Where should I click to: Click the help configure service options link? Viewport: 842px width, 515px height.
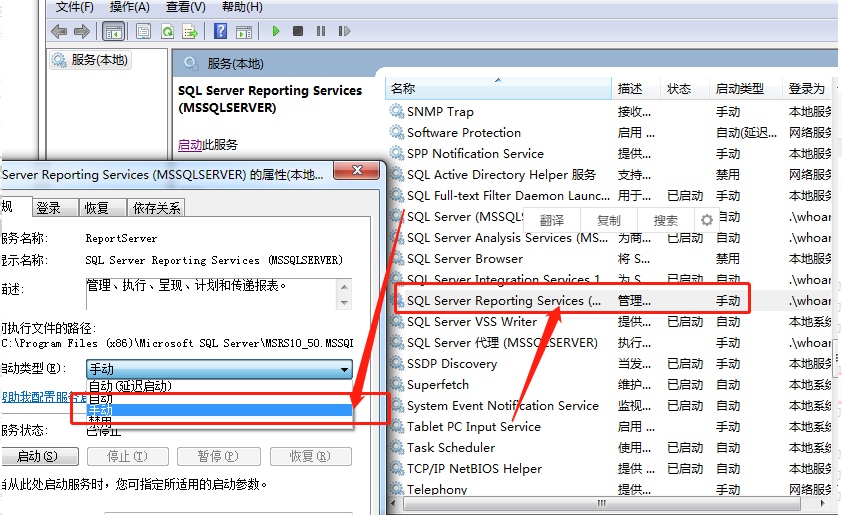pyautogui.click(x=44, y=397)
